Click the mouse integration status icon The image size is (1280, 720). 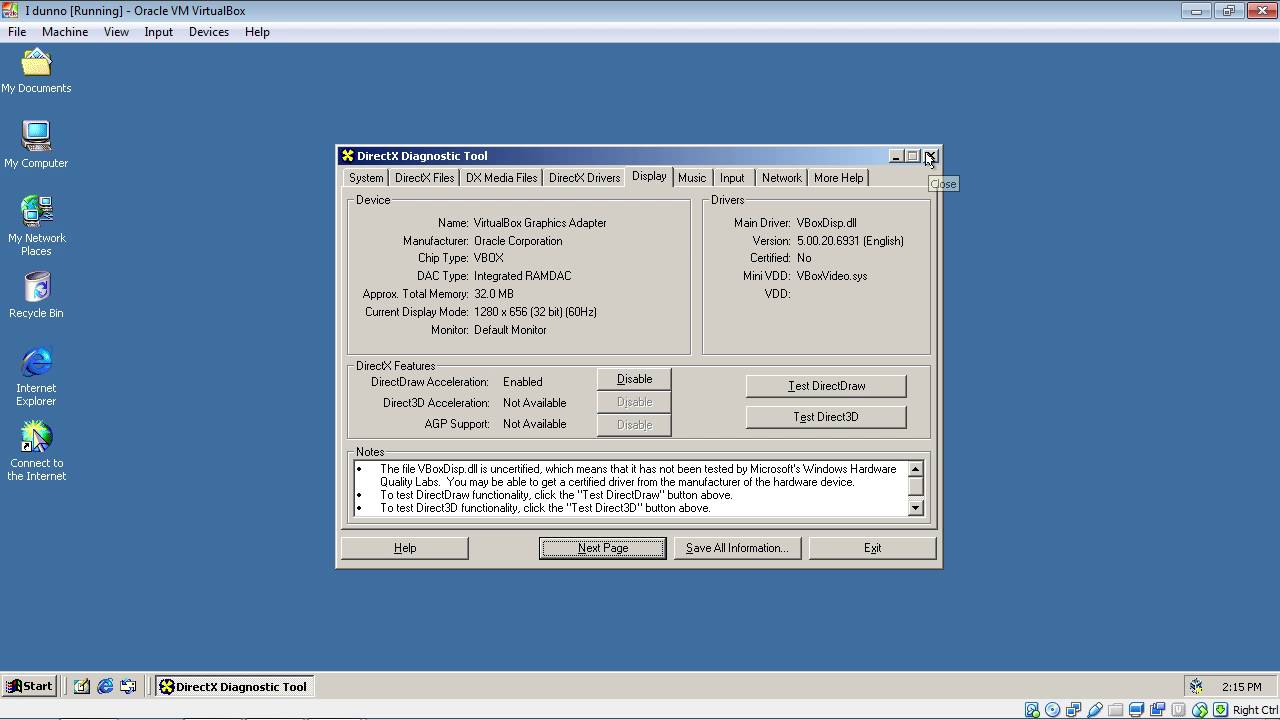click(1199, 710)
